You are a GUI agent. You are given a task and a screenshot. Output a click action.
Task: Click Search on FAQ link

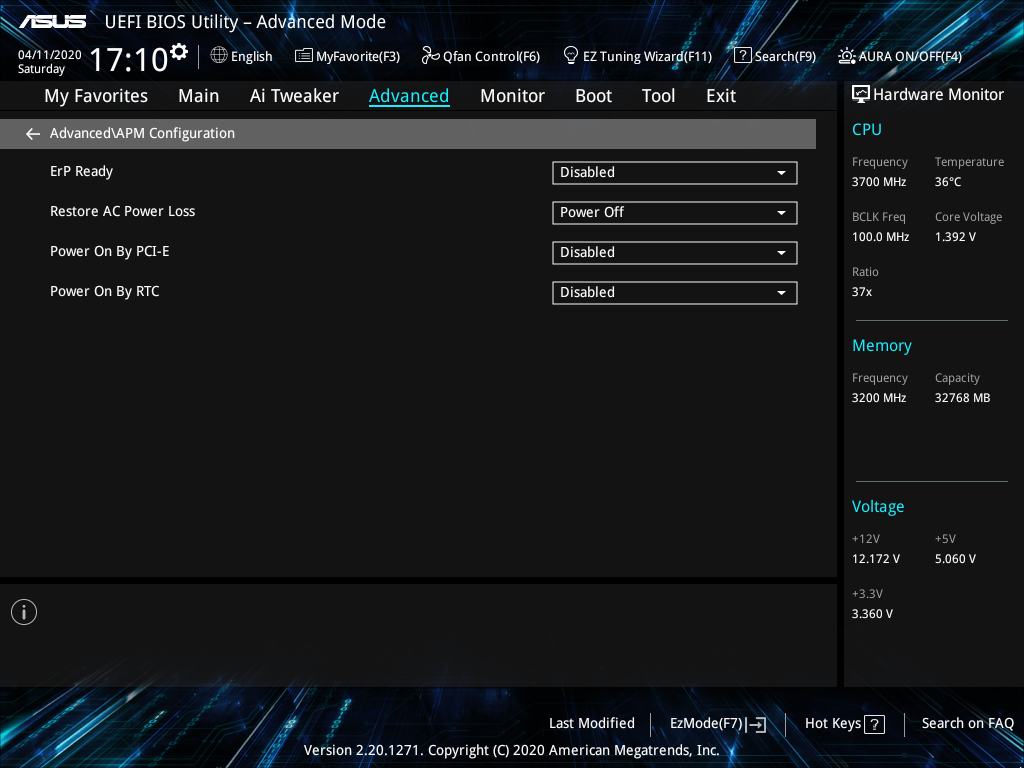(x=967, y=724)
